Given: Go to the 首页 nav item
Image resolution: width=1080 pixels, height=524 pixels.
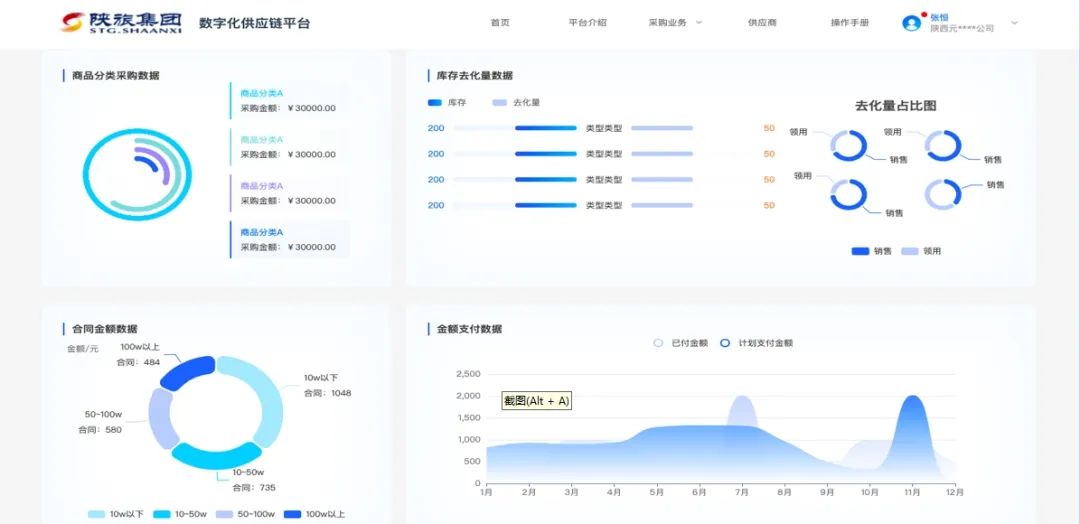Looking at the screenshot, I should 500,22.
